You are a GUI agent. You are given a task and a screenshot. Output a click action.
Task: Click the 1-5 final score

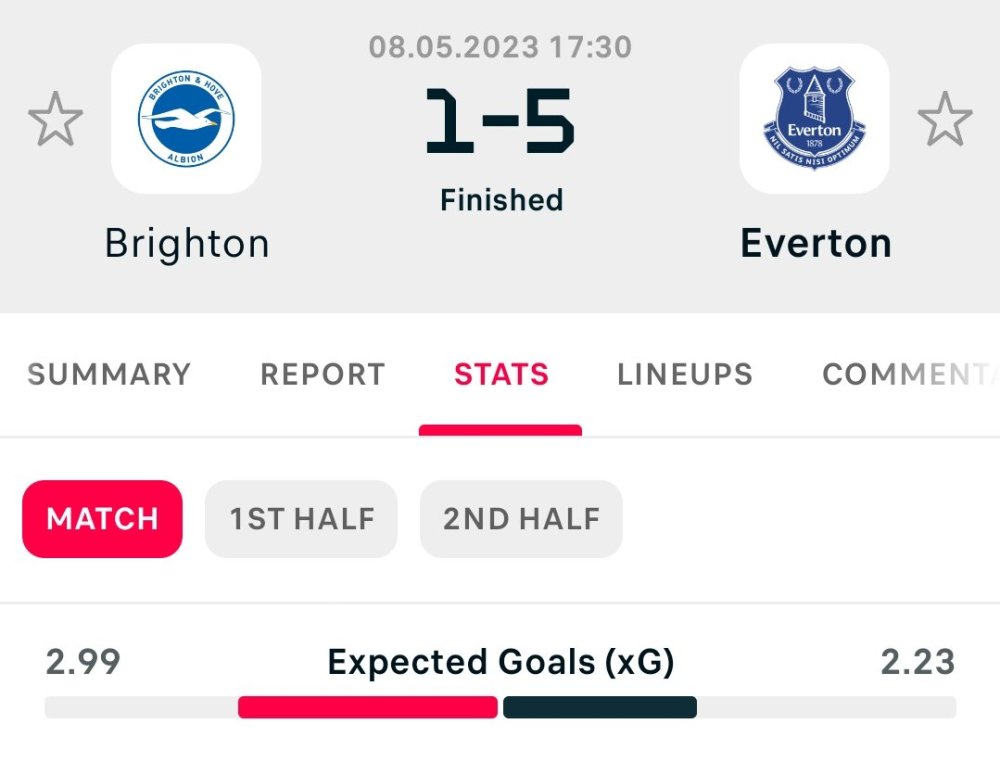pos(500,121)
